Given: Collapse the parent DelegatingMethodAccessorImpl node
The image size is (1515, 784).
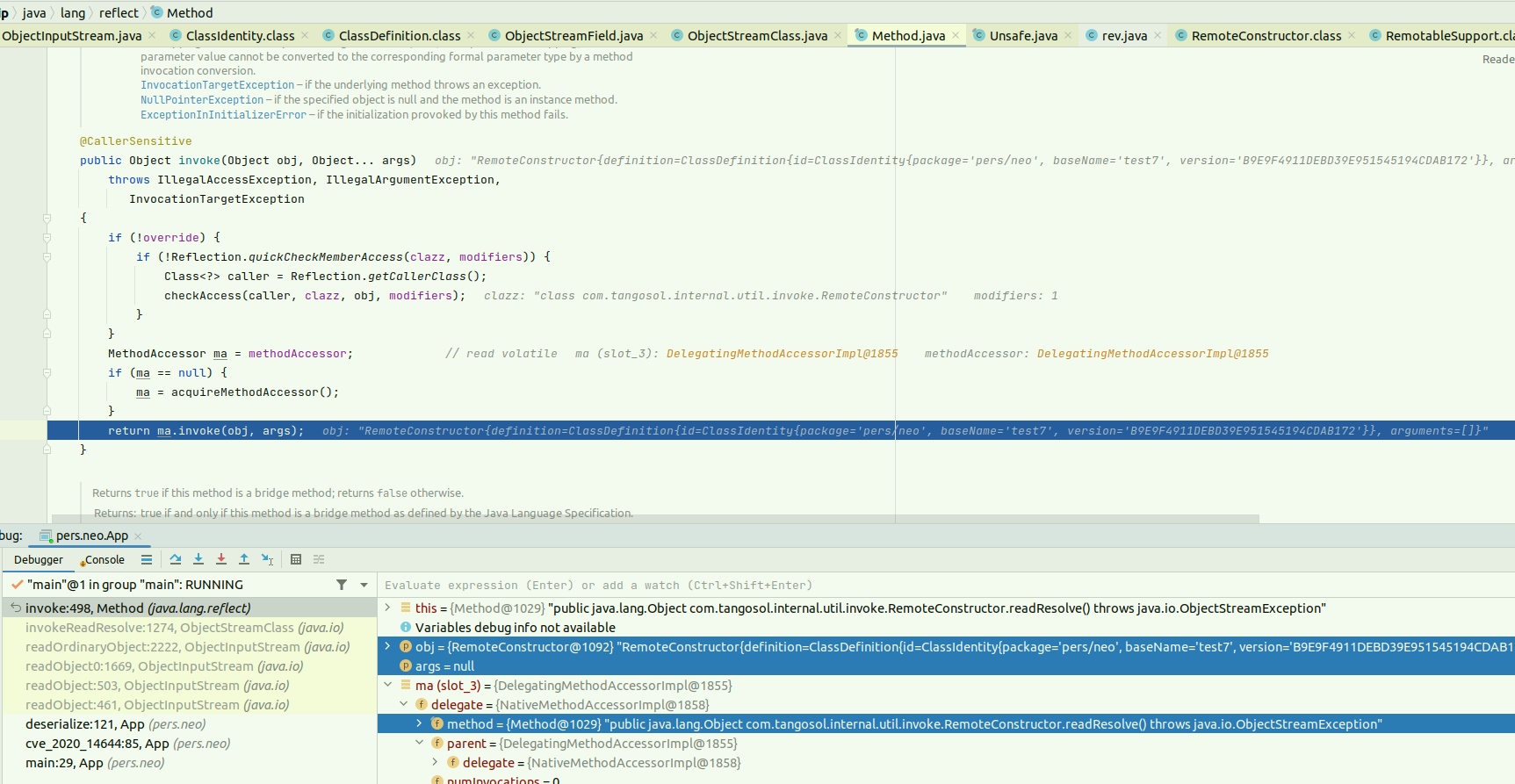Looking at the screenshot, I should (x=419, y=743).
